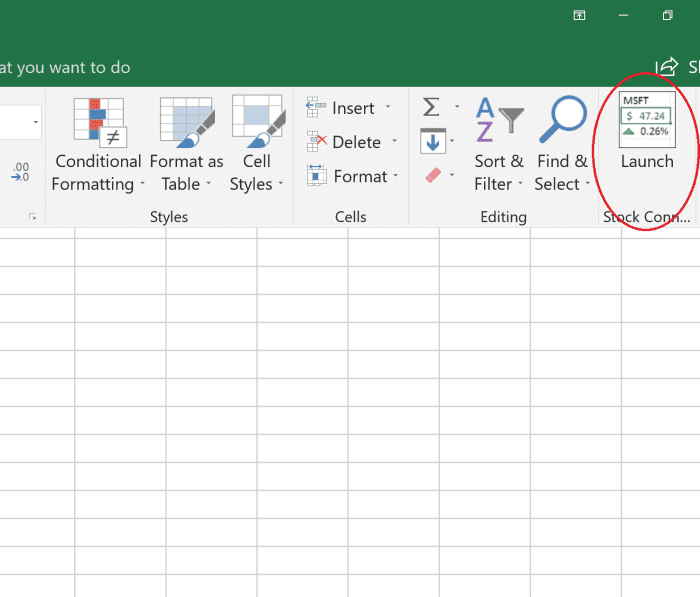
Task: Launch the Stock Connector add-in
Action: pos(647,132)
